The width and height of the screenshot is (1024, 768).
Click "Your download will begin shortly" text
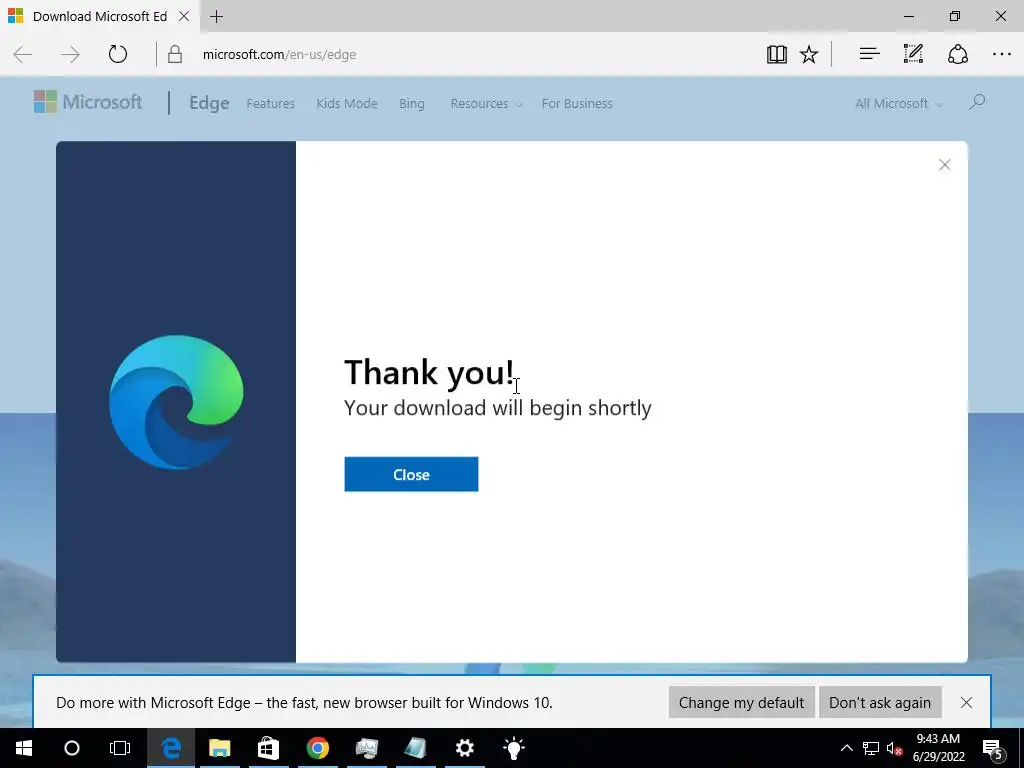pos(498,408)
